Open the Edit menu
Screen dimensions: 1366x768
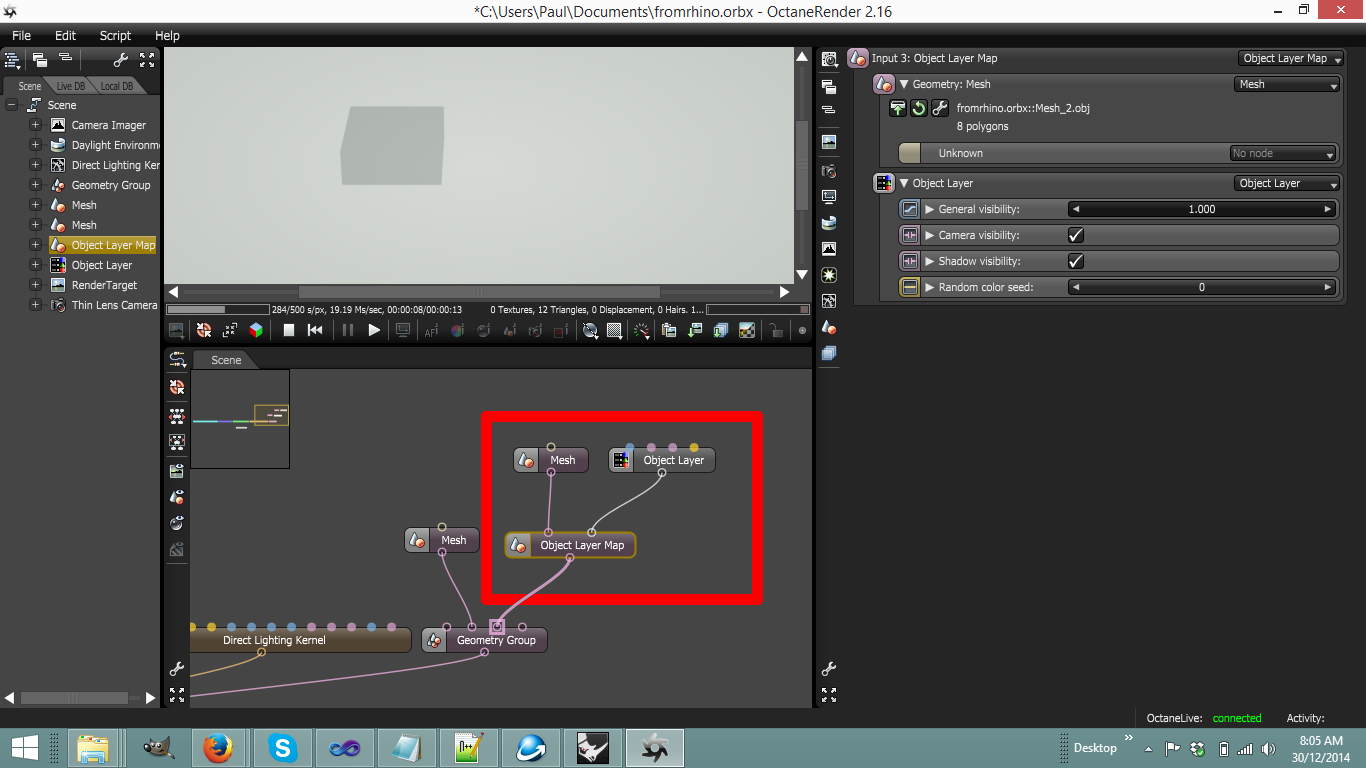65,35
